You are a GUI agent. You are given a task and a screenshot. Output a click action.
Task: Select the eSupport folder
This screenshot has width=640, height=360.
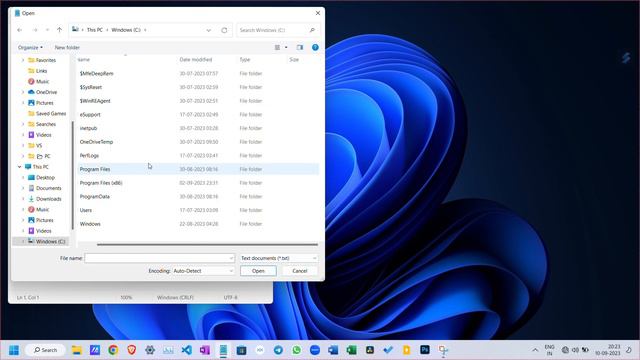[x=90, y=115]
